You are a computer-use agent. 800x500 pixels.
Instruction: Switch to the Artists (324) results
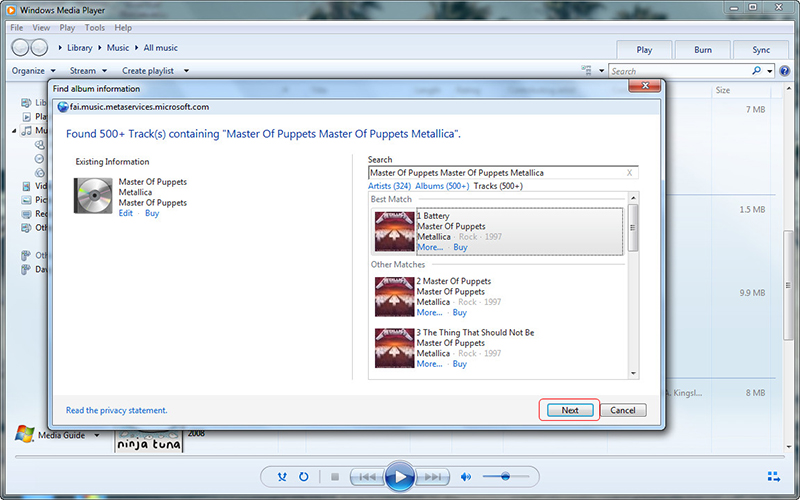click(x=389, y=186)
